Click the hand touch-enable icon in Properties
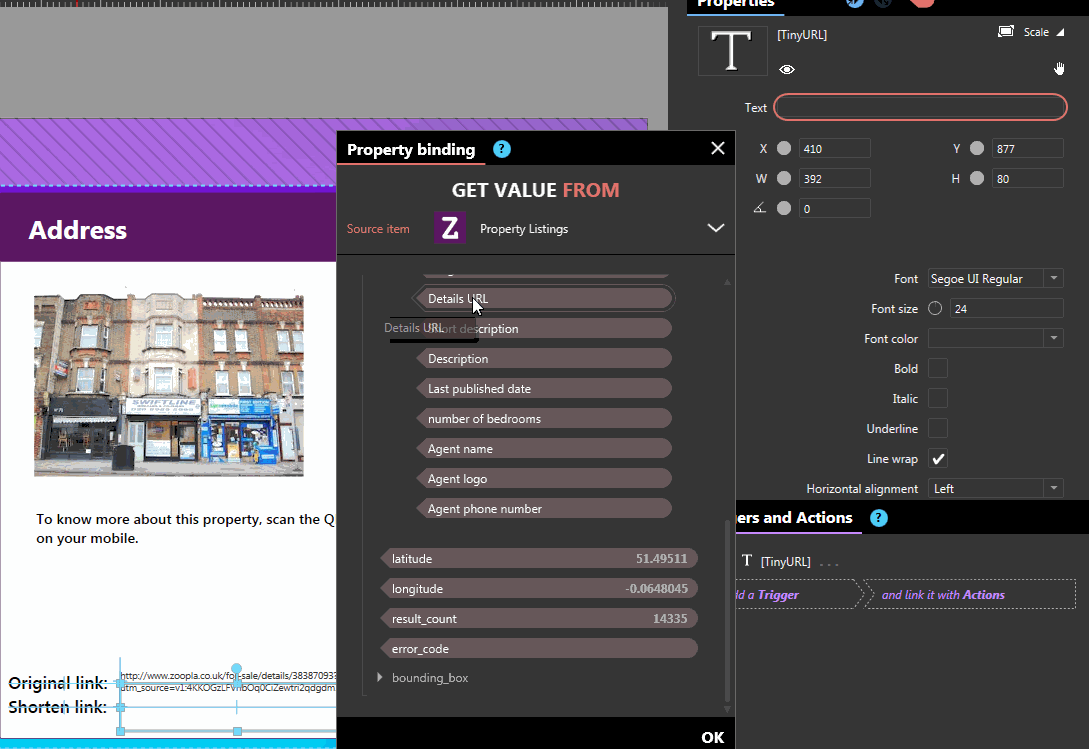This screenshot has width=1089, height=749. tap(1059, 68)
